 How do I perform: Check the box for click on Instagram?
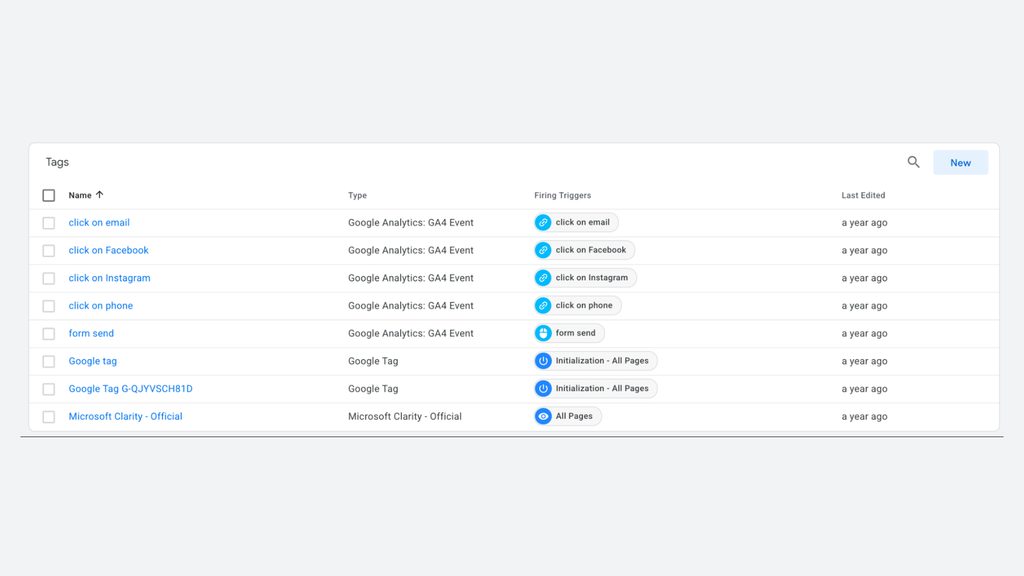[49, 278]
